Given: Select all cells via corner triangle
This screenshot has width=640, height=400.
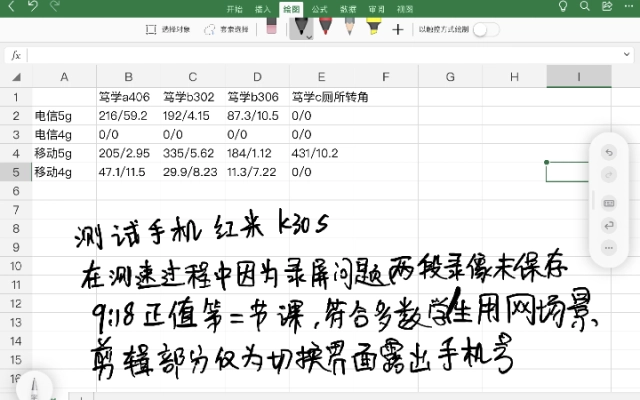Looking at the screenshot, I should click(16, 77).
